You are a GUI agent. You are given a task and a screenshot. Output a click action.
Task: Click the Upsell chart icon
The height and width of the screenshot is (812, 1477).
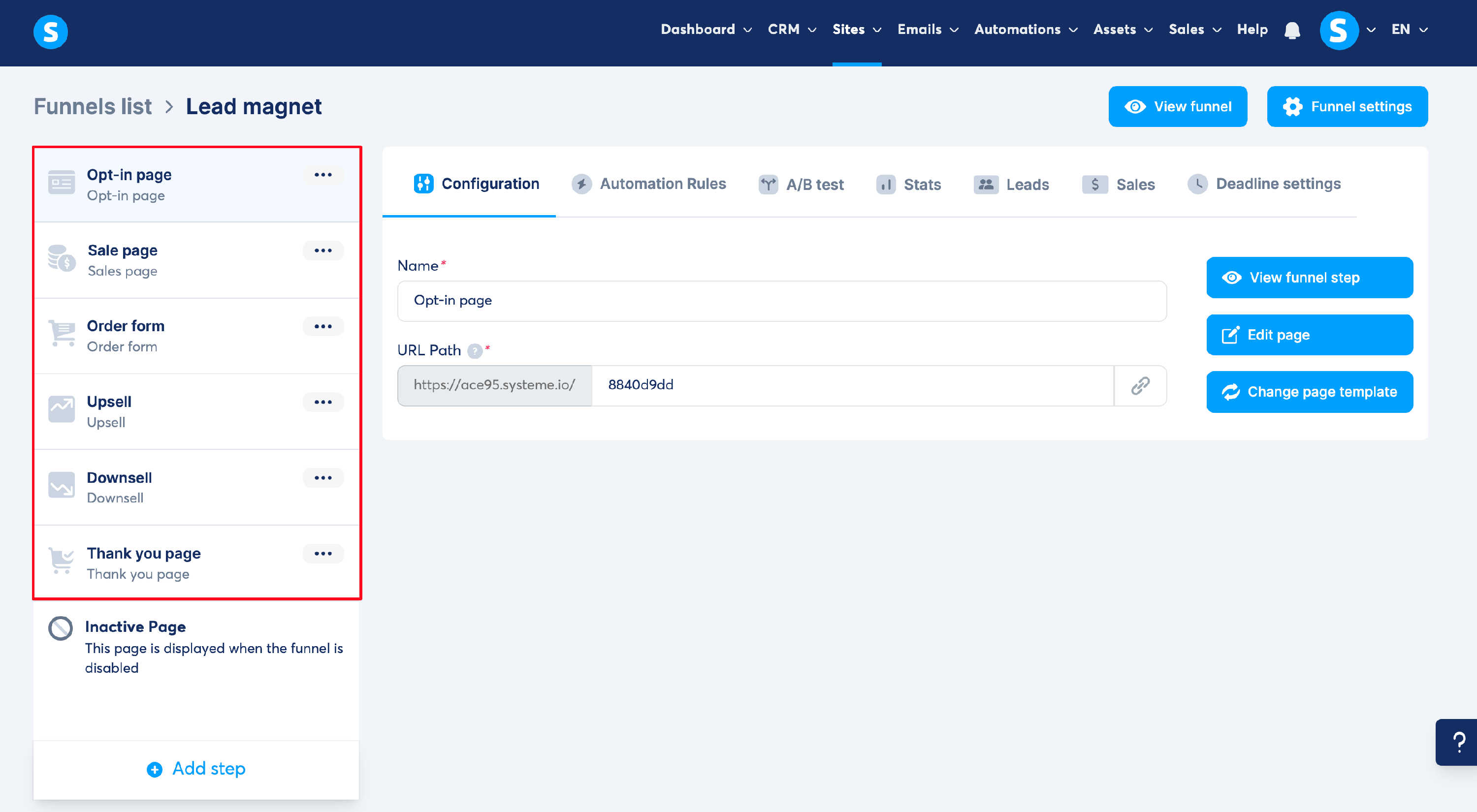coord(62,409)
